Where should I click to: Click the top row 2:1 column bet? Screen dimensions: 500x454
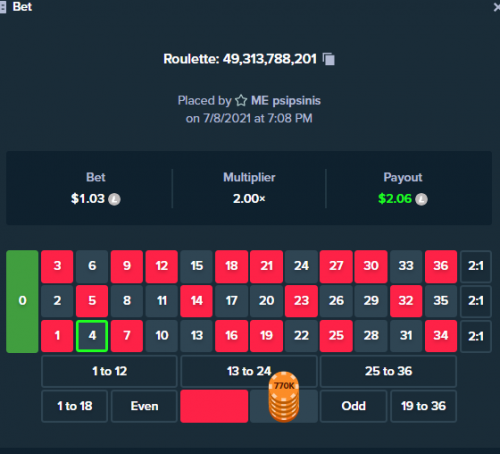[476, 266]
